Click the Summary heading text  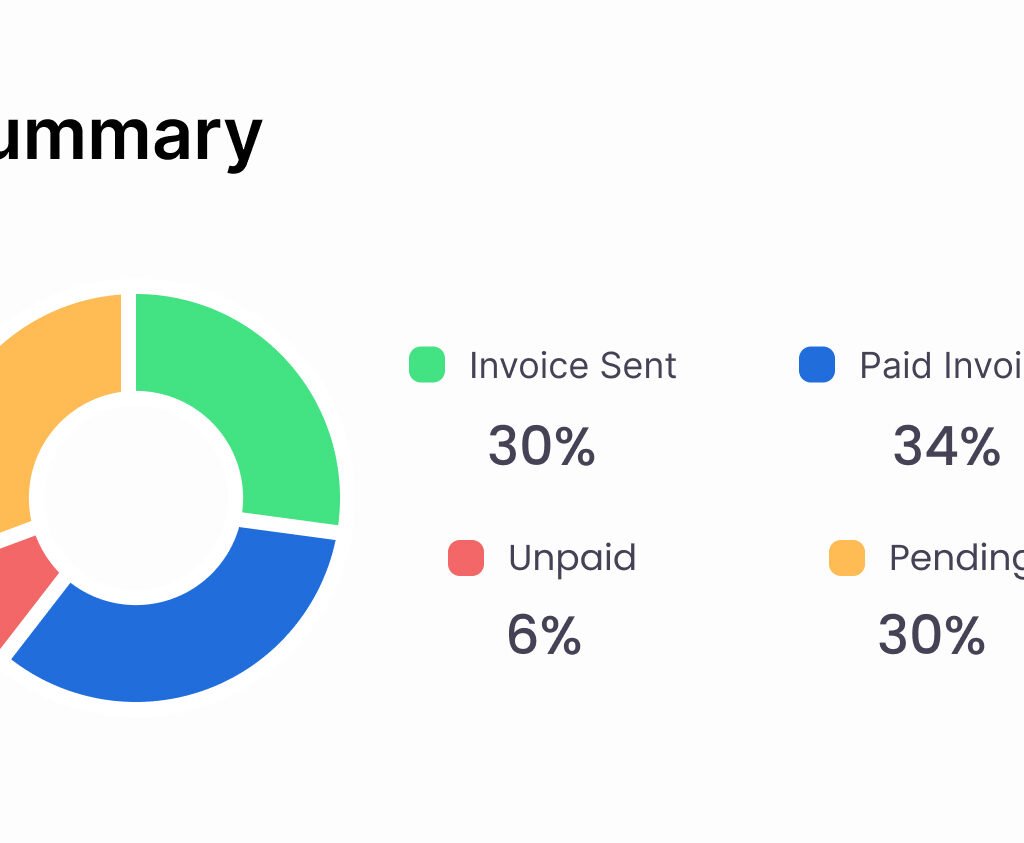(x=130, y=135)
